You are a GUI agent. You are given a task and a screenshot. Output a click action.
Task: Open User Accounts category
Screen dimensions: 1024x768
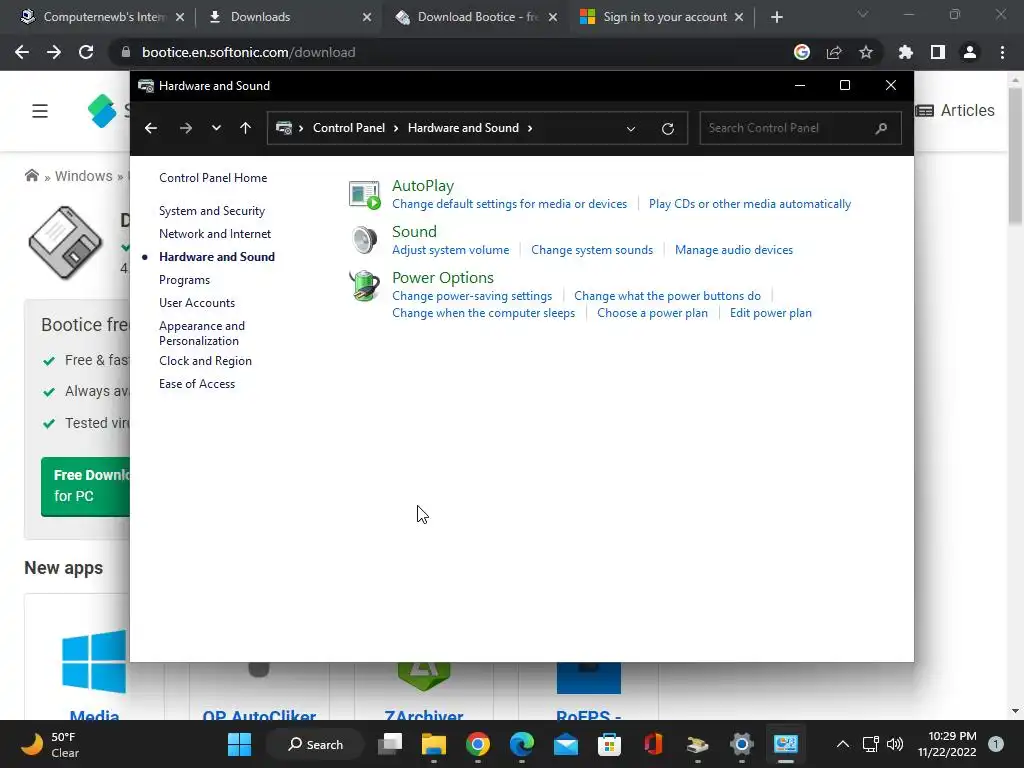197,302
